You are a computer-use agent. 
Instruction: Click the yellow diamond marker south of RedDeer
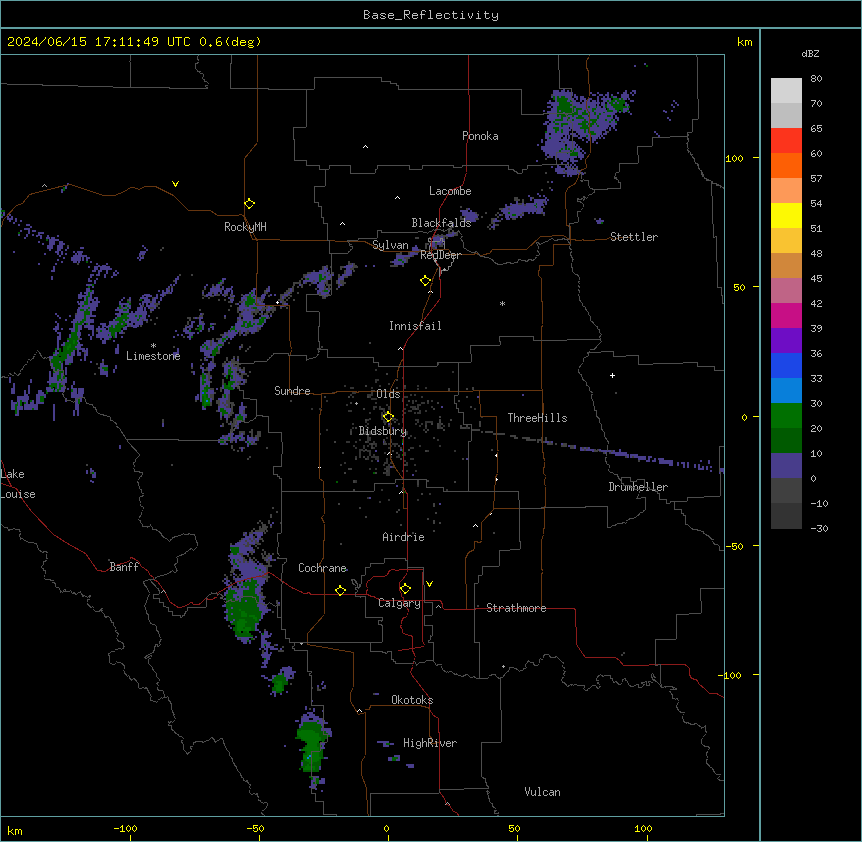tap(425, 281)
